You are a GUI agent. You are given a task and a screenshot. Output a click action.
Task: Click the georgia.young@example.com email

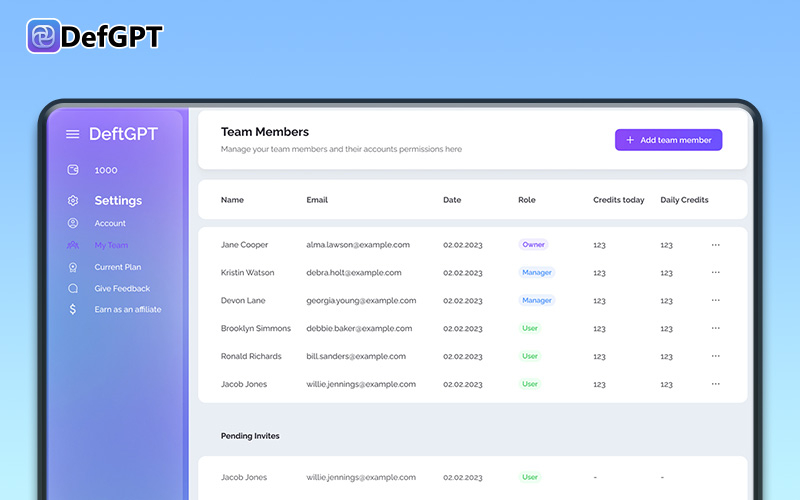coord(361,301)
